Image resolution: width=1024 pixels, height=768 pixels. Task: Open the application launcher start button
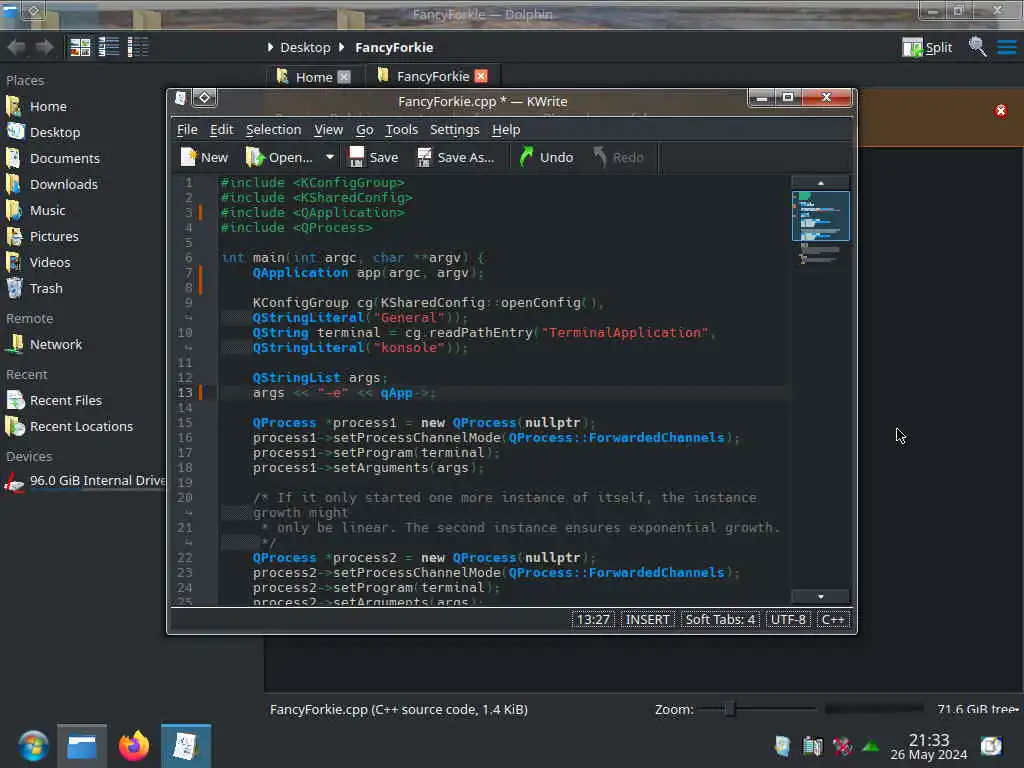point(33,746)
